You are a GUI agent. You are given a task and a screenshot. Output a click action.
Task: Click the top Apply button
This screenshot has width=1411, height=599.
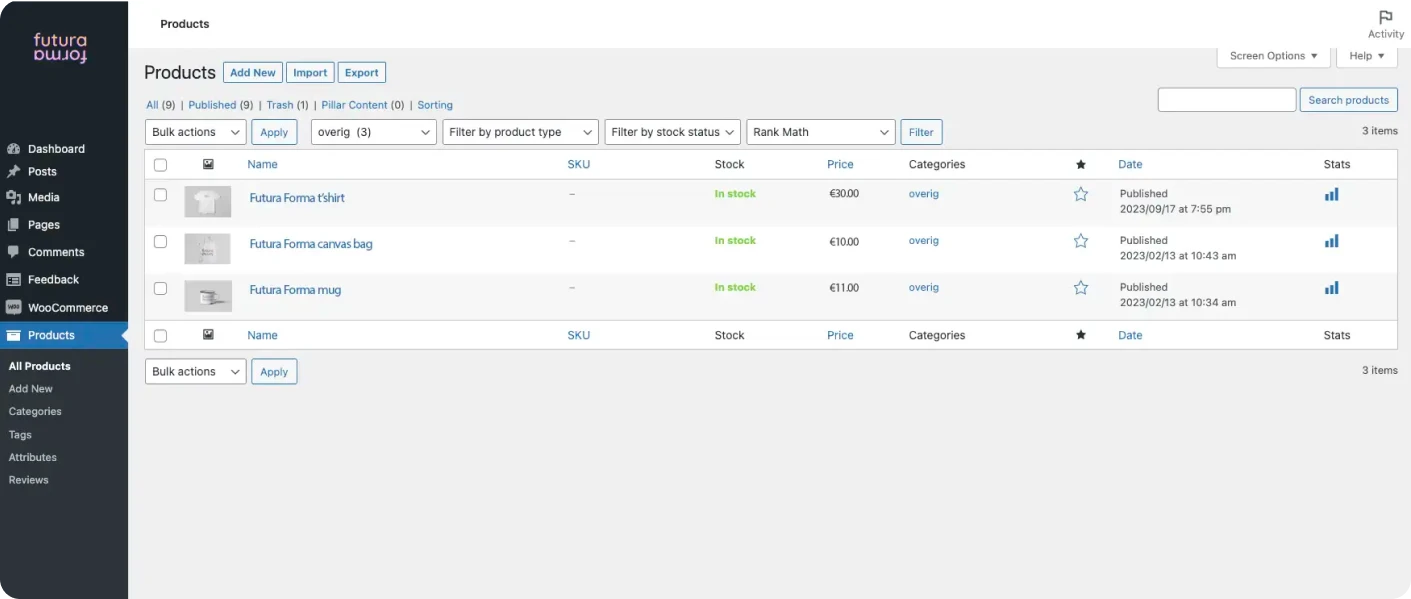click(x=274, y=132)
